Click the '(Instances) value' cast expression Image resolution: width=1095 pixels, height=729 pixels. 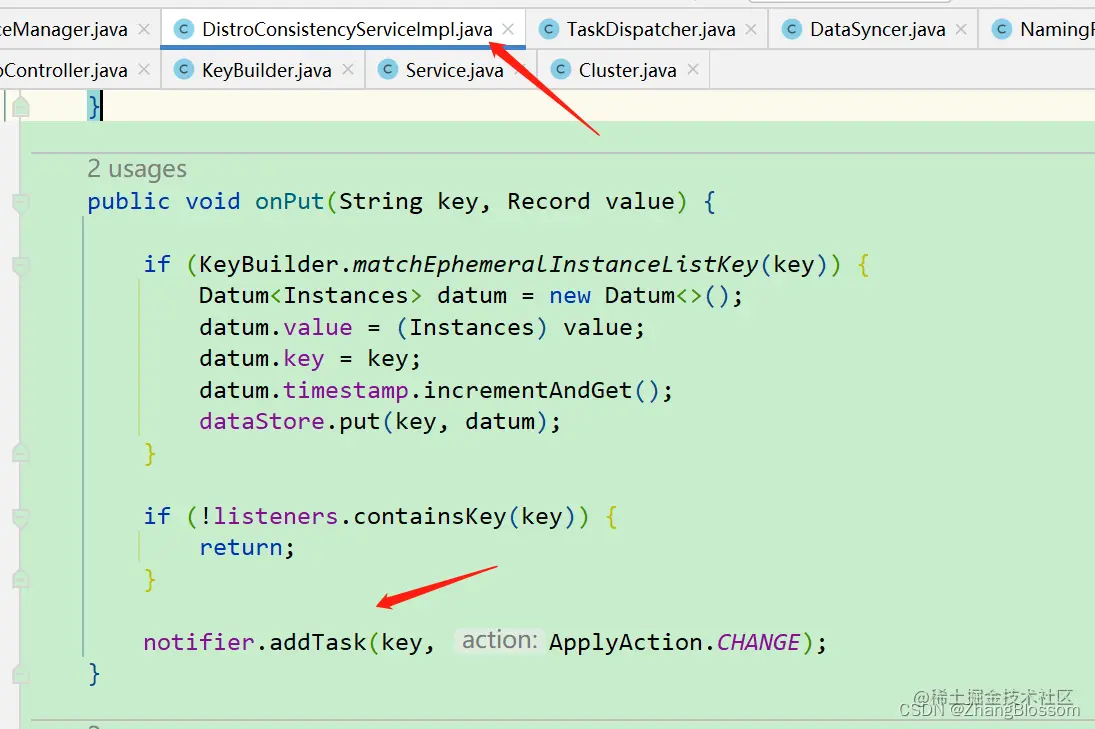[x=515, y=327]
